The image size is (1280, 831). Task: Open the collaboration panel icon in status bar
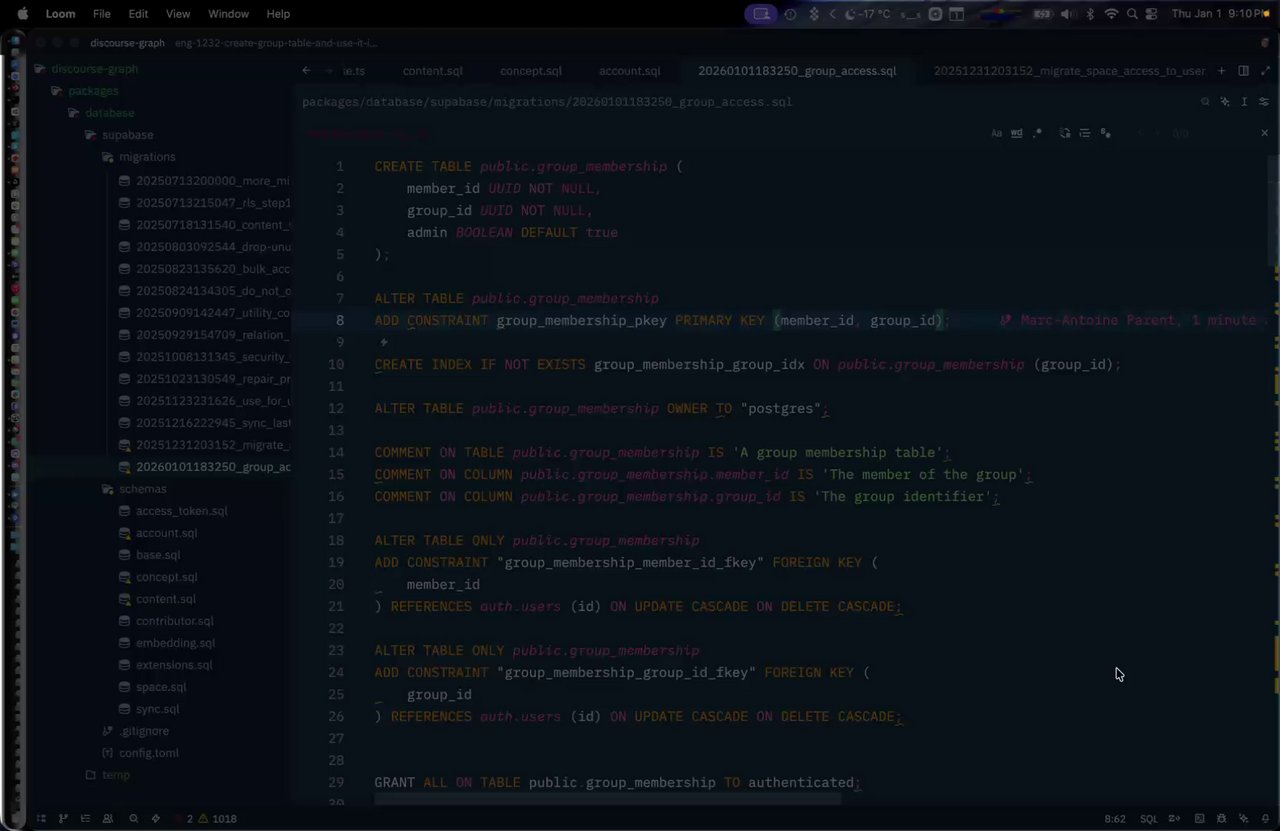coord(107,818)
